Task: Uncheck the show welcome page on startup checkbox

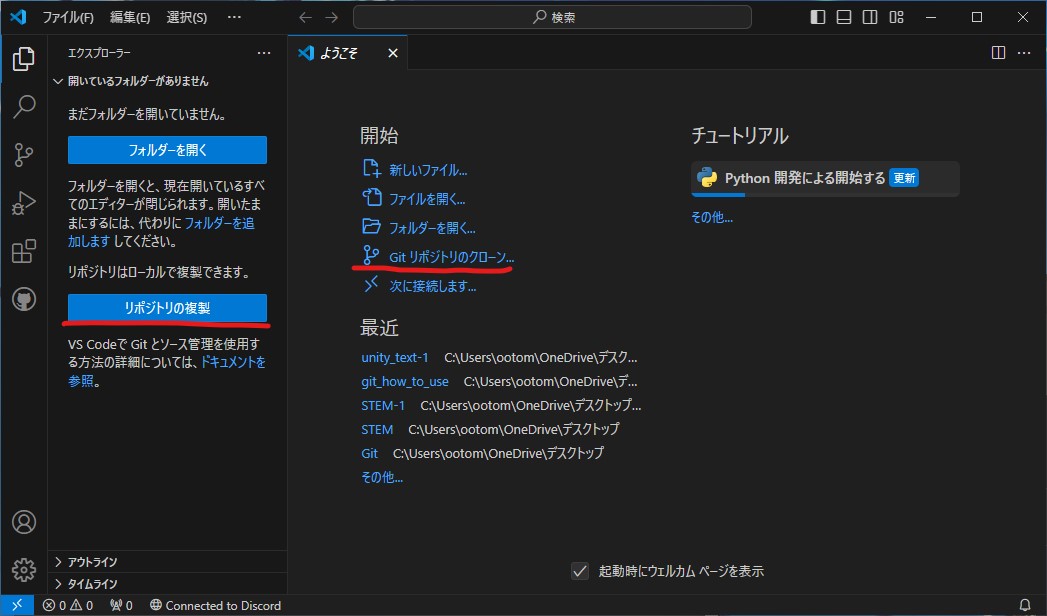Action: (x=580, y=571)
